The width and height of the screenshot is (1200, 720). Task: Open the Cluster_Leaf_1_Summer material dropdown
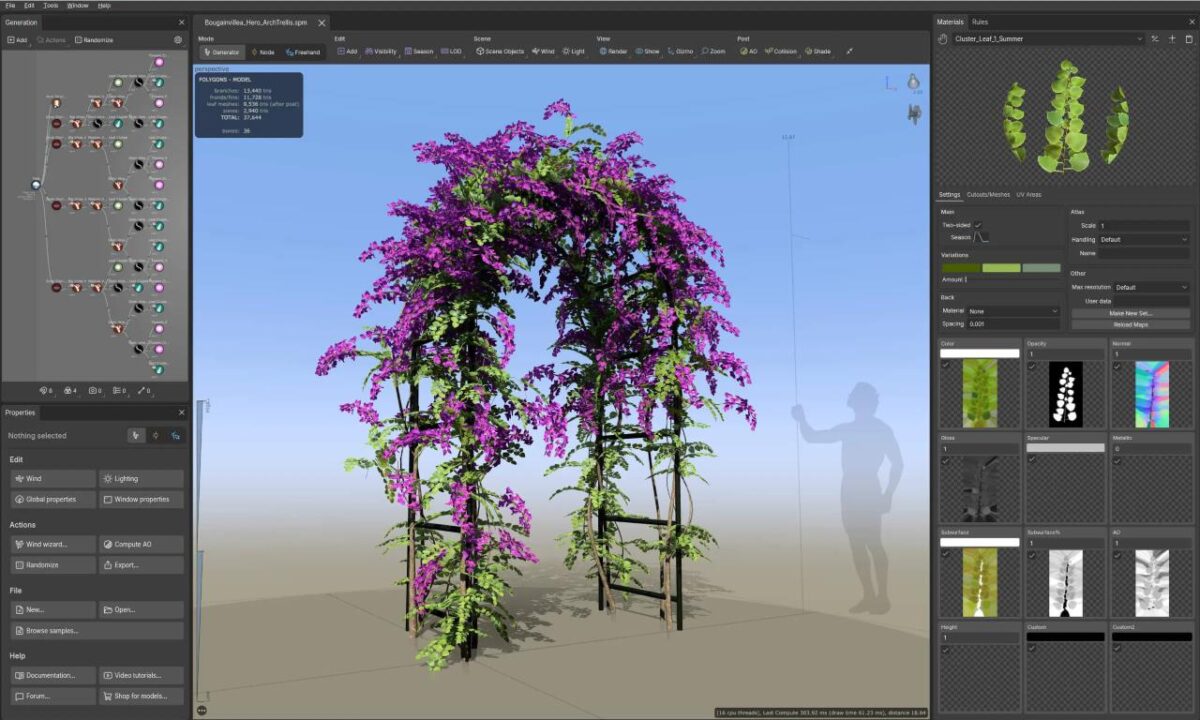pyautogui.click(x=1140, y=39)
